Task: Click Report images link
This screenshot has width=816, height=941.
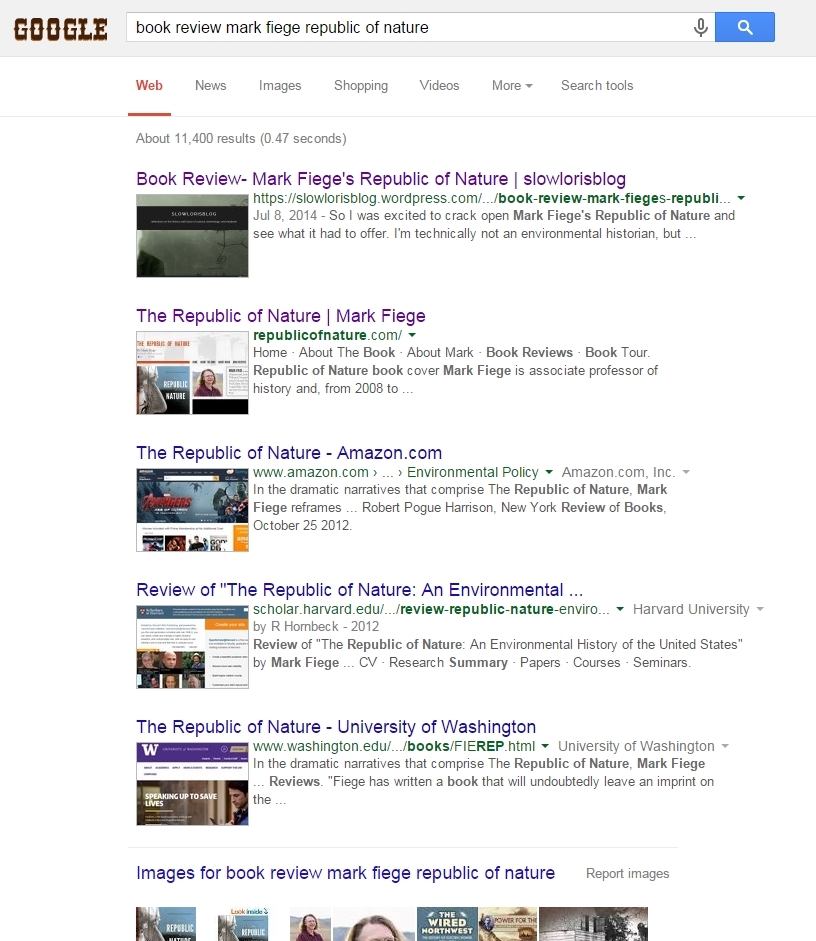Action: [627, 874]
